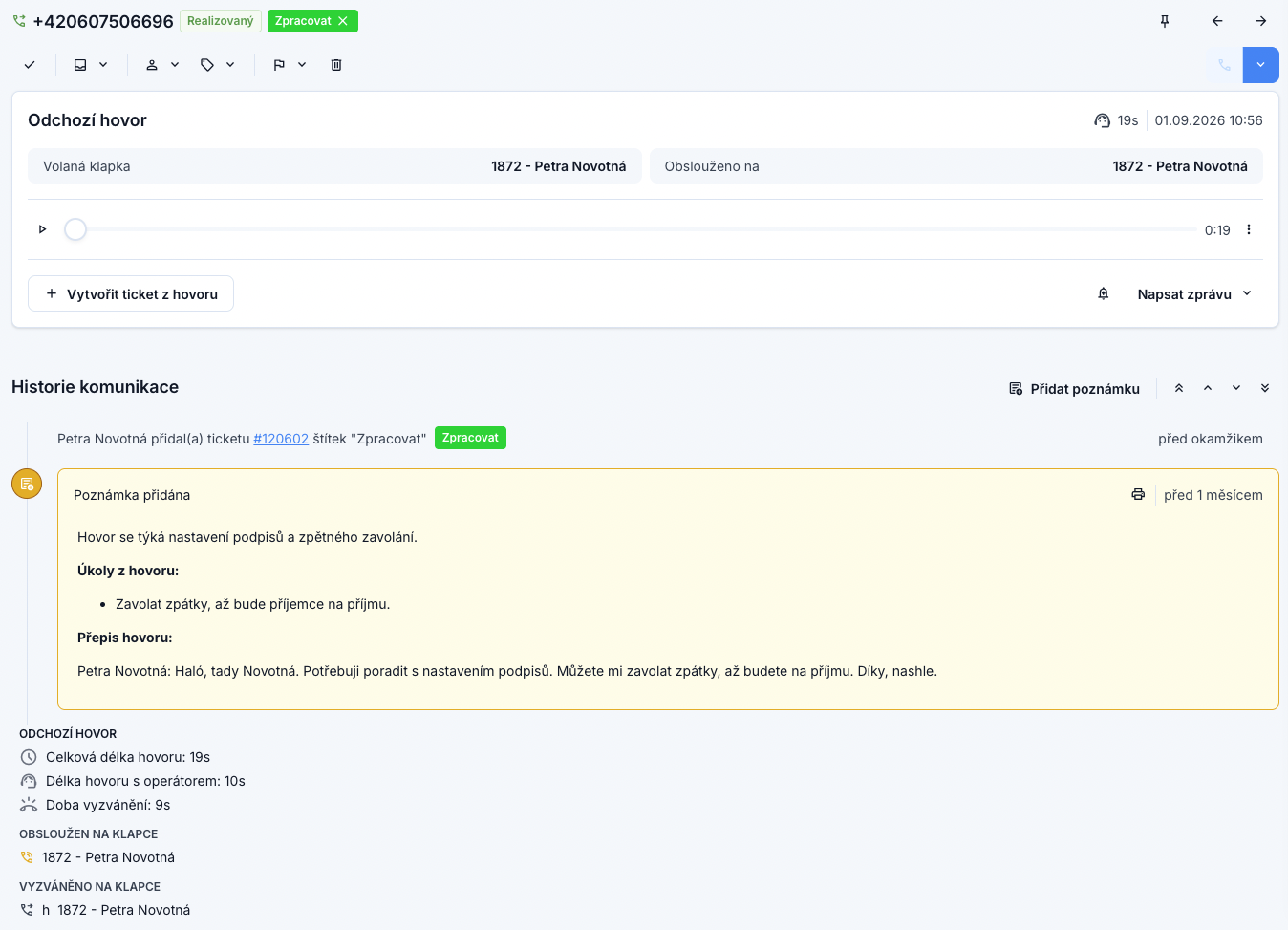Jump to first history item double-up chevron
The height and width of the screenshot is (930, 1288).
(x=1179, y=388)
